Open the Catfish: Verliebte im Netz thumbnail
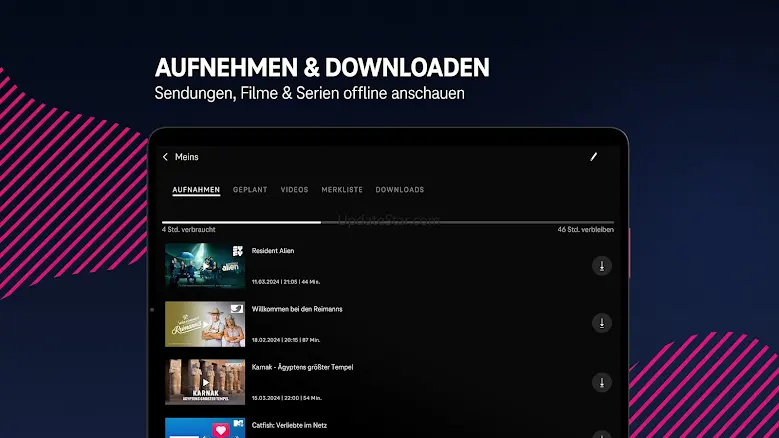779x438 pixels. [205, 428]
